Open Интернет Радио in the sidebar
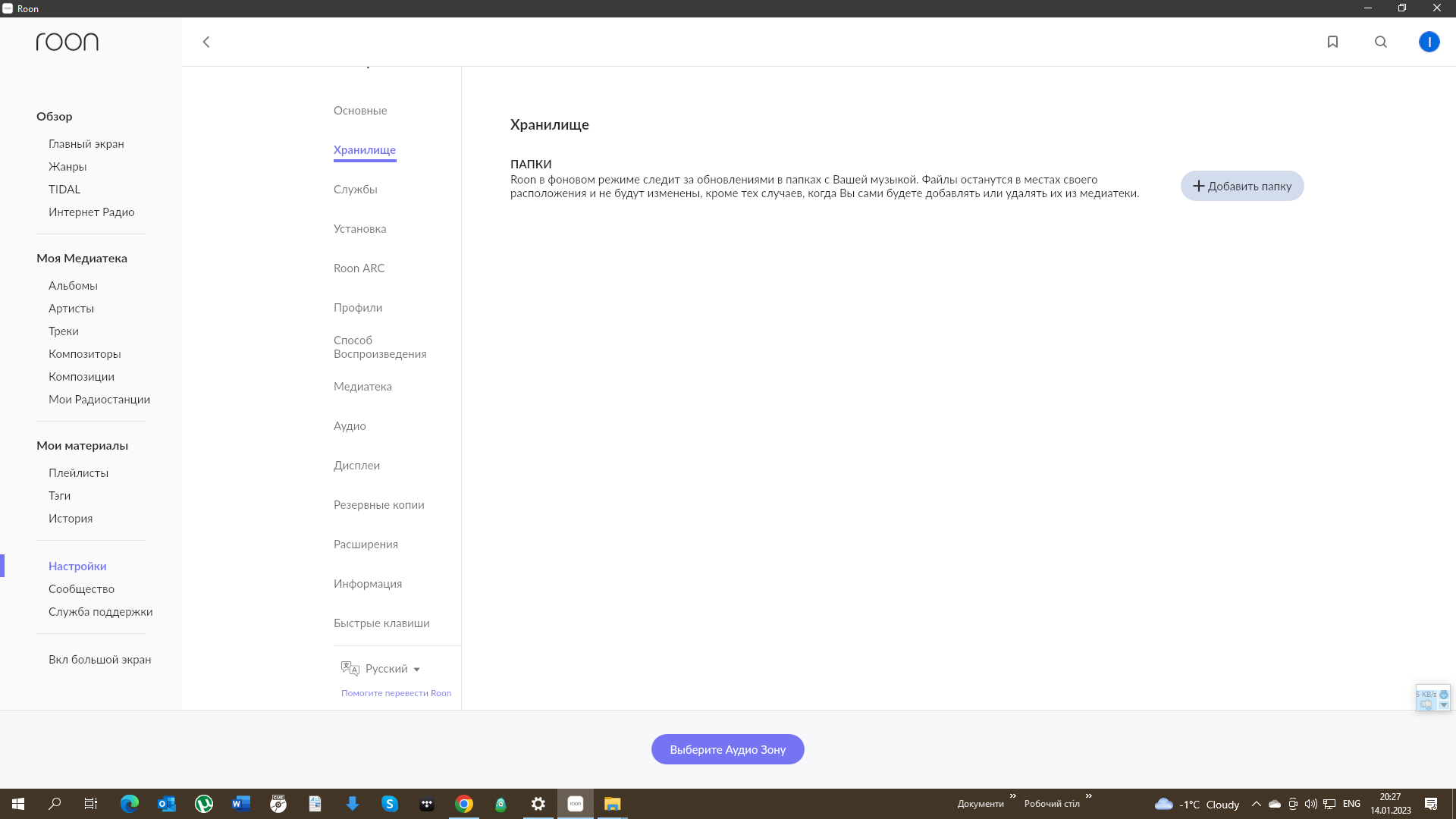Viewport: 1456px width, 819px height. (x=92, y=212)
